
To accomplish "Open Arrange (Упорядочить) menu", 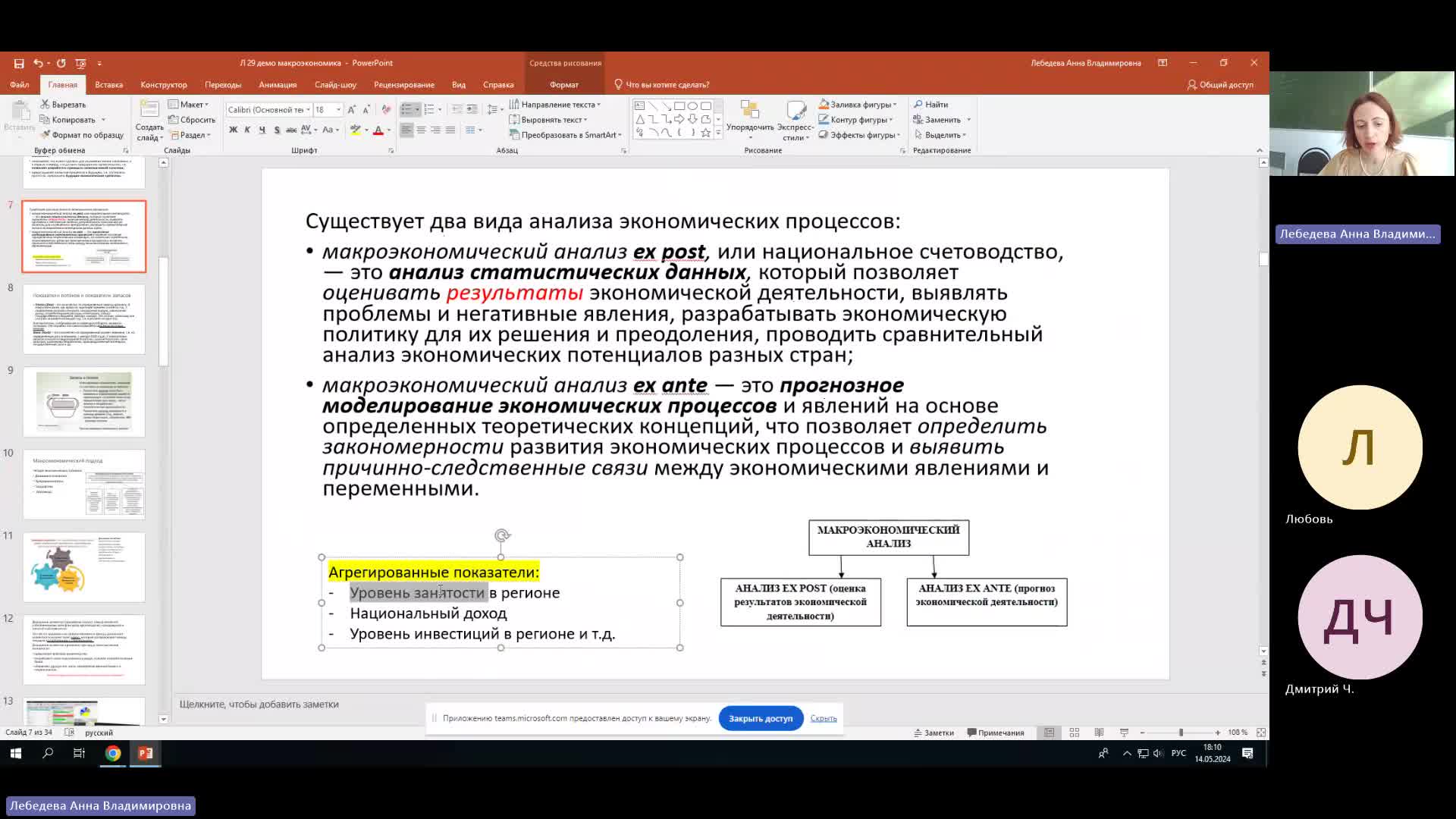I will tap(750, 120).
